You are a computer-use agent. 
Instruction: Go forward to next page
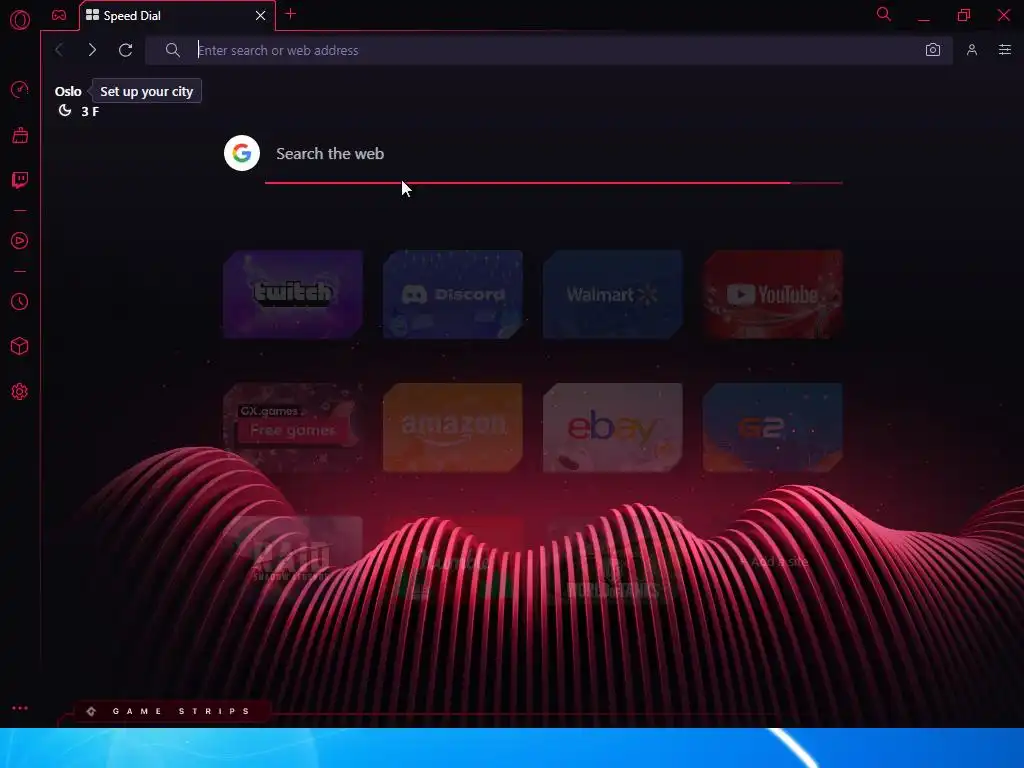pos(92,50)
